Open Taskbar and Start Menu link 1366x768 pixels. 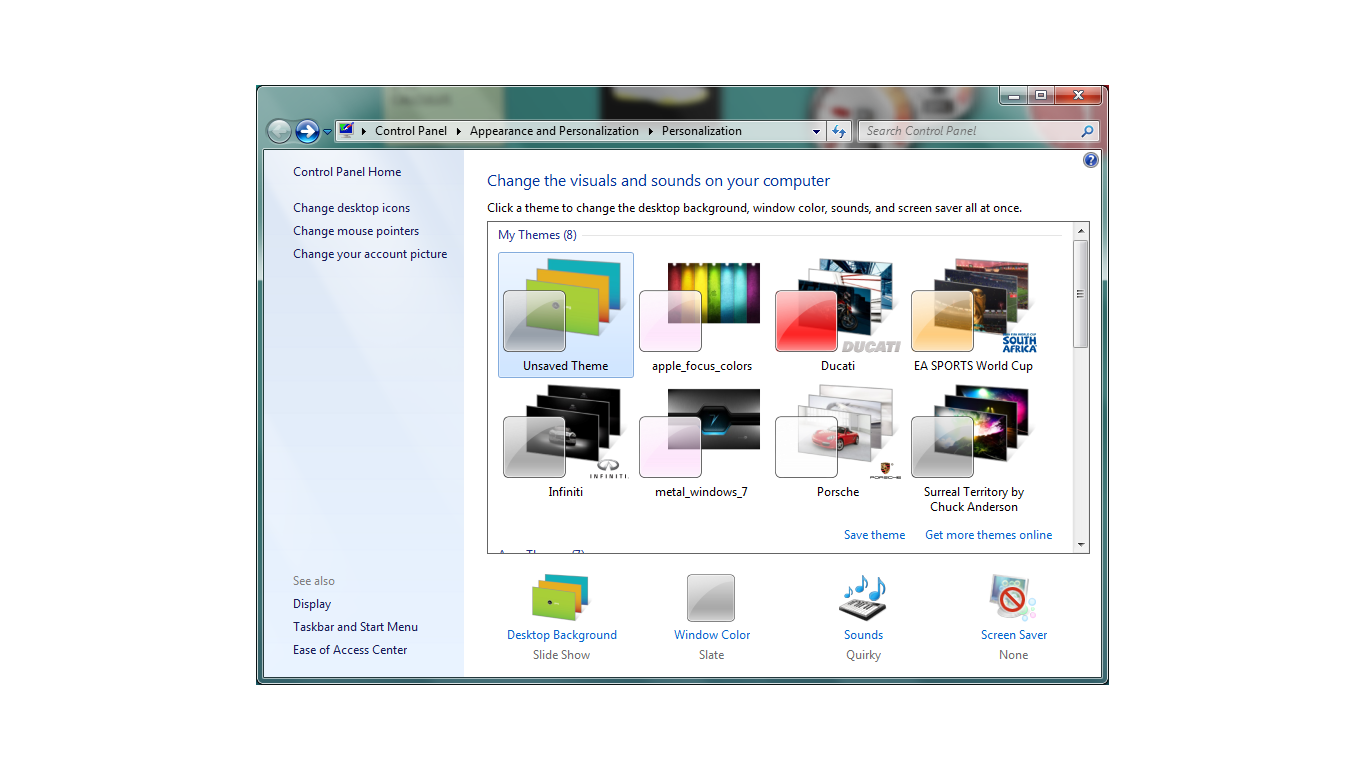(x=355, y=627)
